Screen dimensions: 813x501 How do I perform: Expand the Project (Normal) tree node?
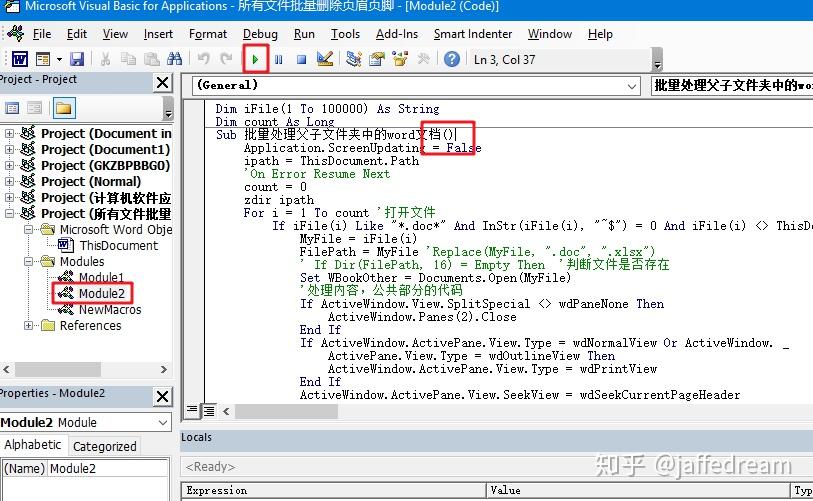point(9,181)
